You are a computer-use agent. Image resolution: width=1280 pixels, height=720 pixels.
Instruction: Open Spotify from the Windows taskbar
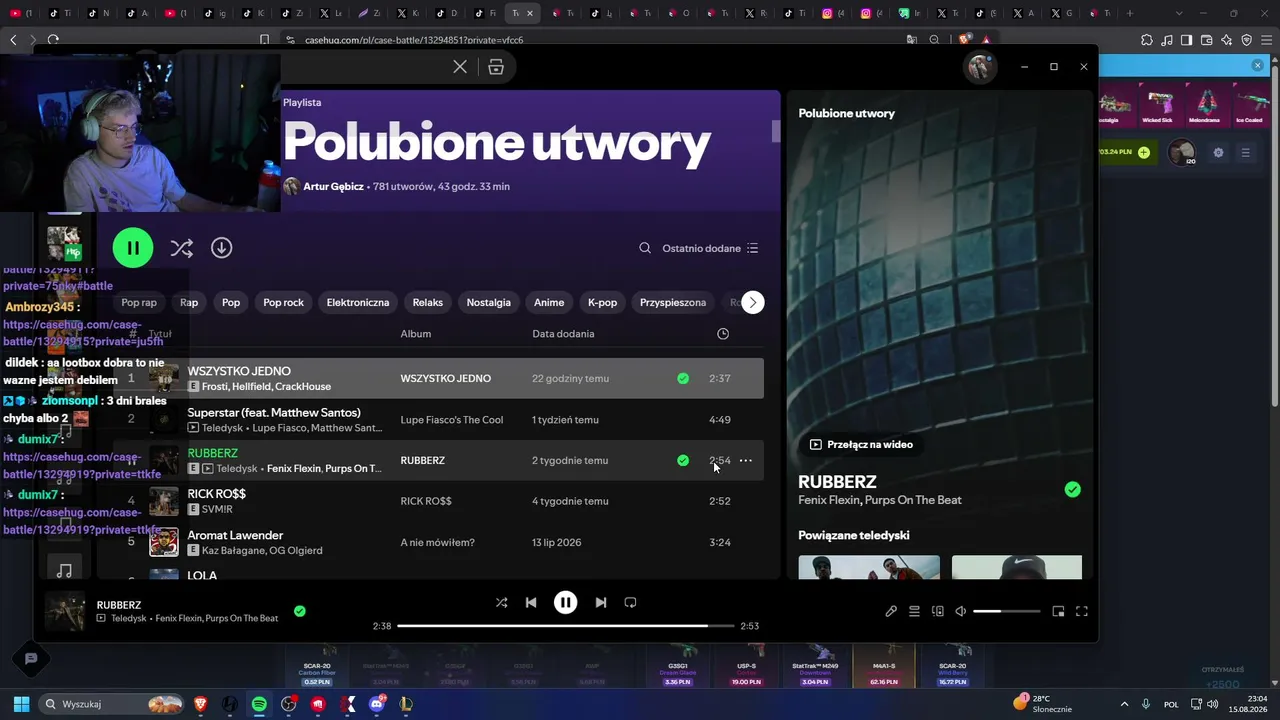pos(259,704)
